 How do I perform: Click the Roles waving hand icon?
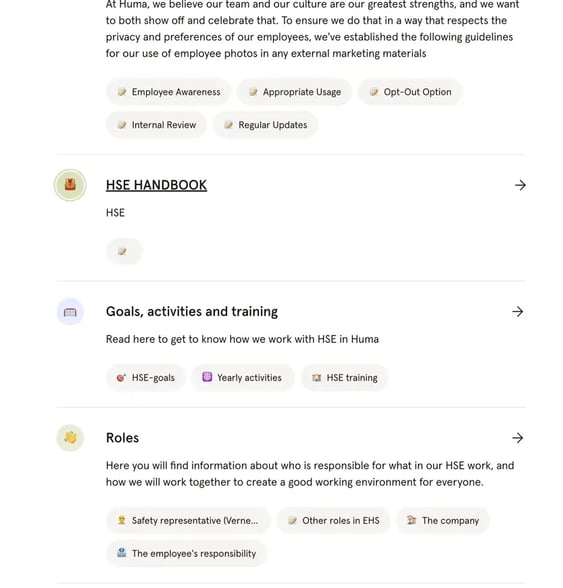tap(70, 438)
